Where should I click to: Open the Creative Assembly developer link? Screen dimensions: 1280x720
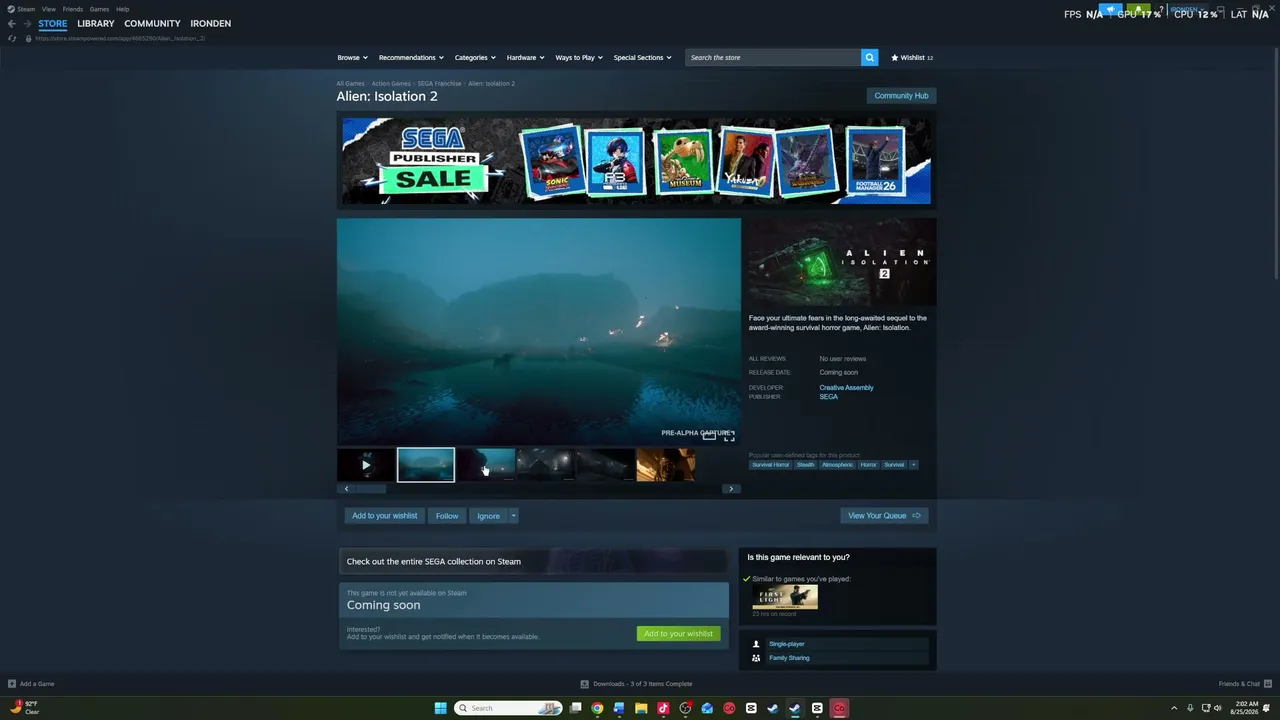point(846,388)
